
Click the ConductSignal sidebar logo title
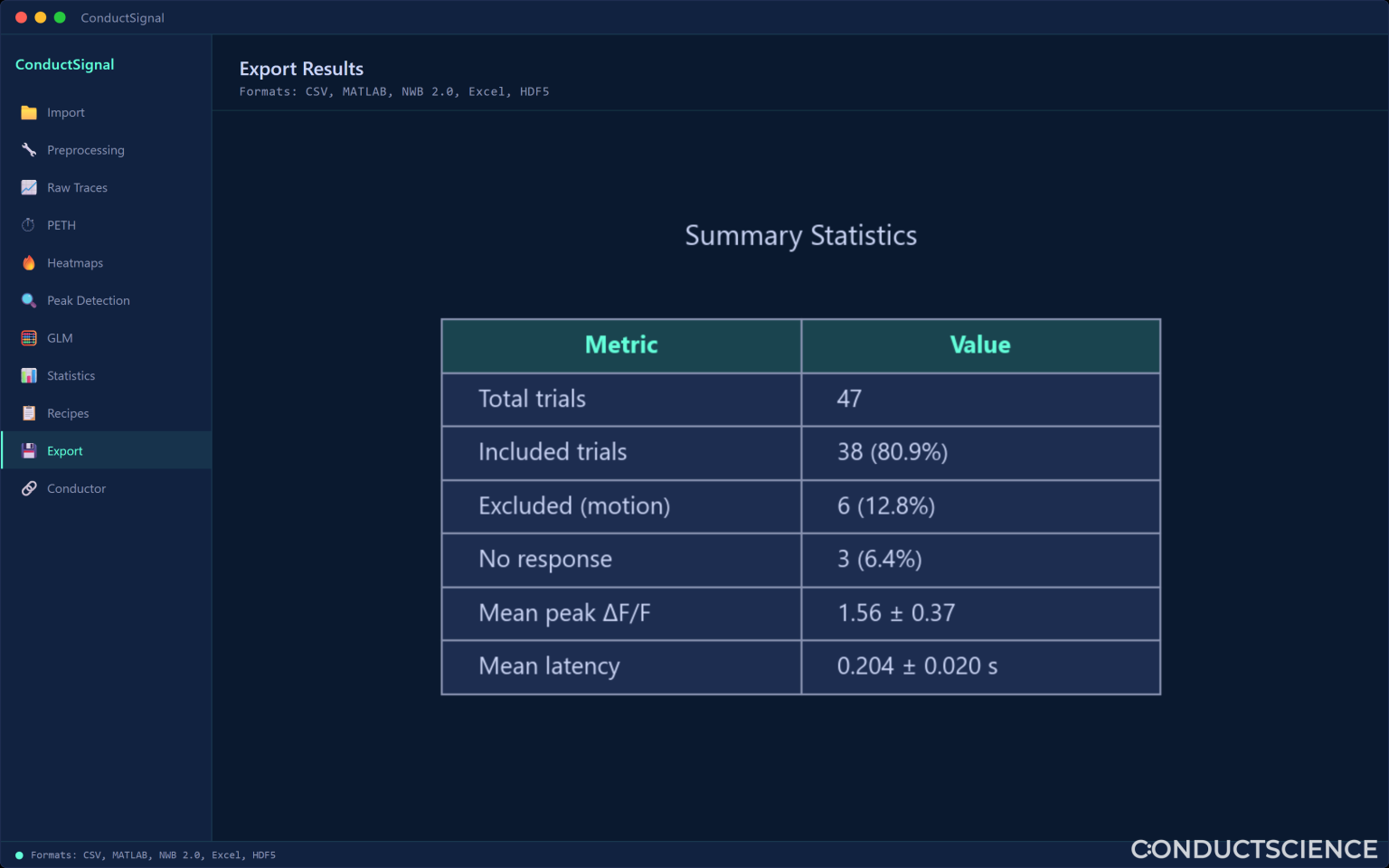tap(65, 64)
